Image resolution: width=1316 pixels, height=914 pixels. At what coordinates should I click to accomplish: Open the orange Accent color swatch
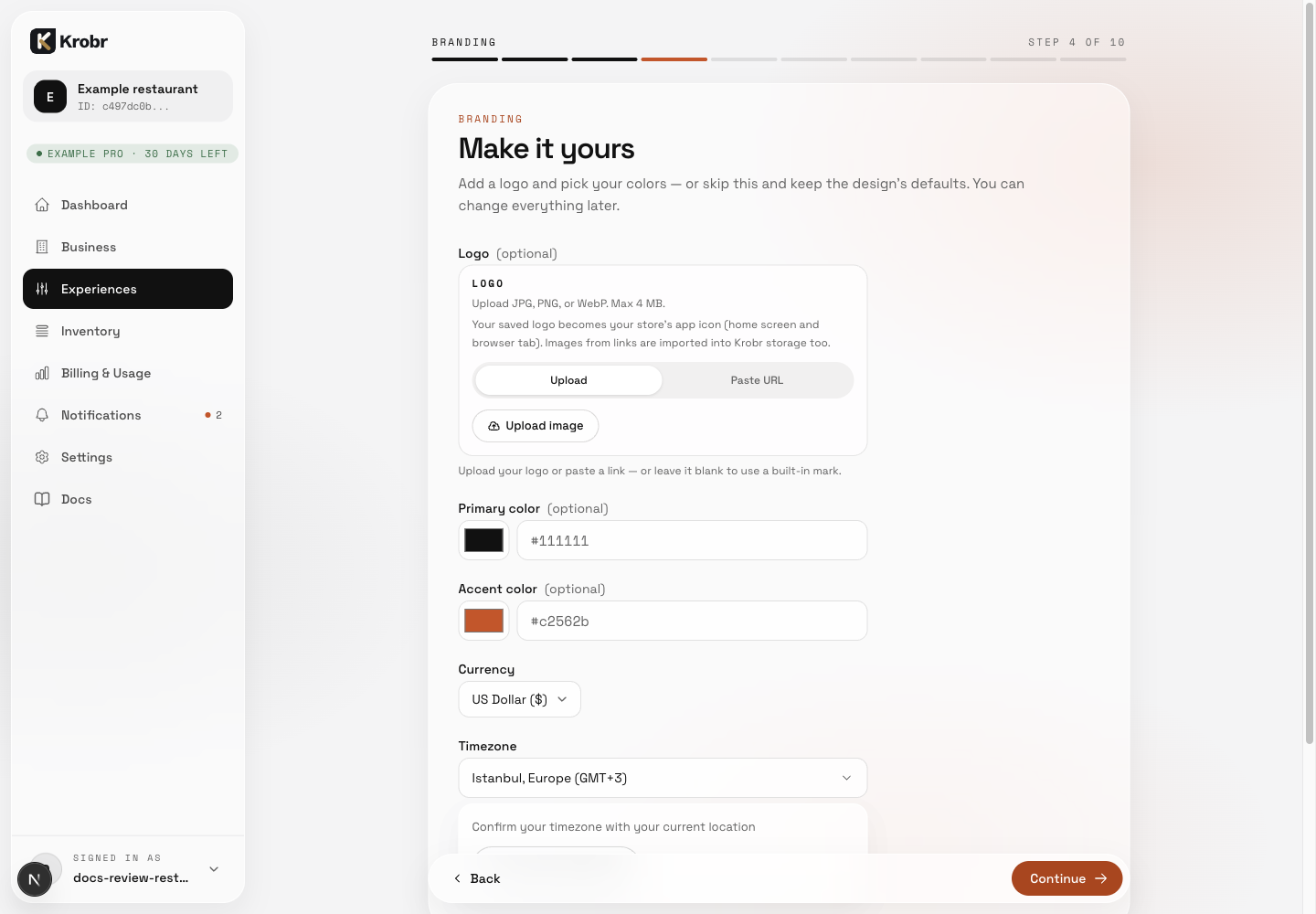(483, 621)
